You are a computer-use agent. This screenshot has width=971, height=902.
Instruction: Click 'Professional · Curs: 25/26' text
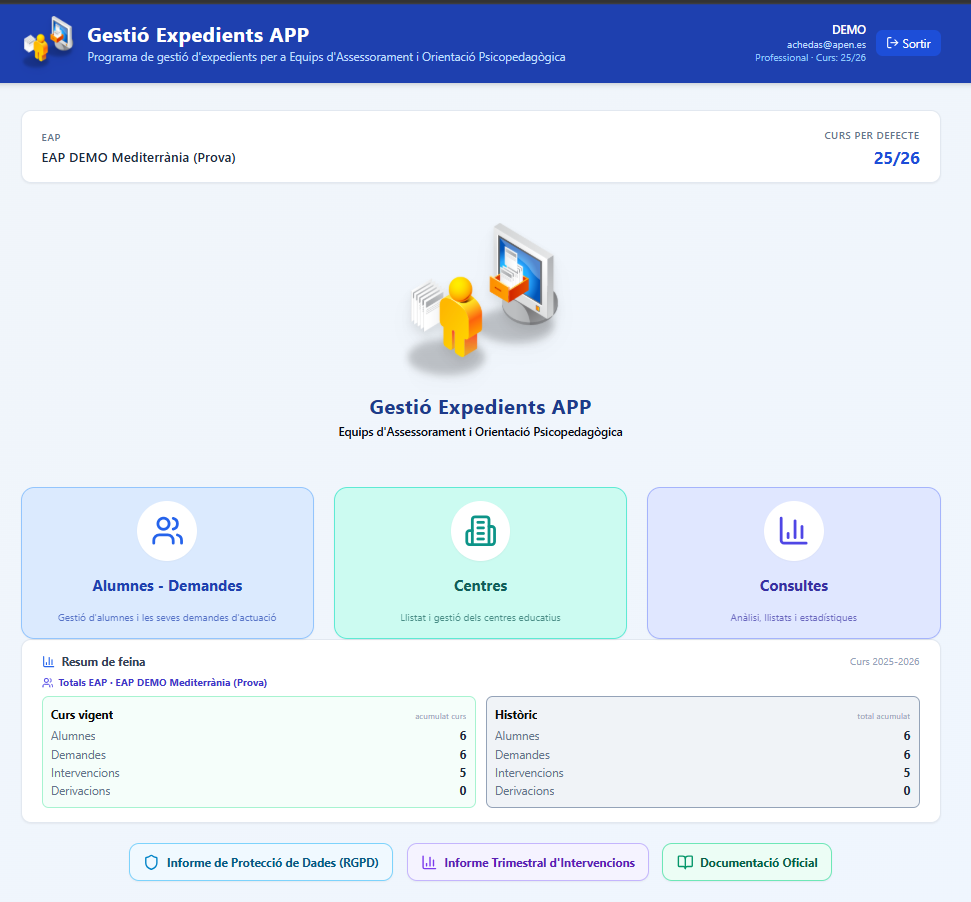(x=810, y=58)
